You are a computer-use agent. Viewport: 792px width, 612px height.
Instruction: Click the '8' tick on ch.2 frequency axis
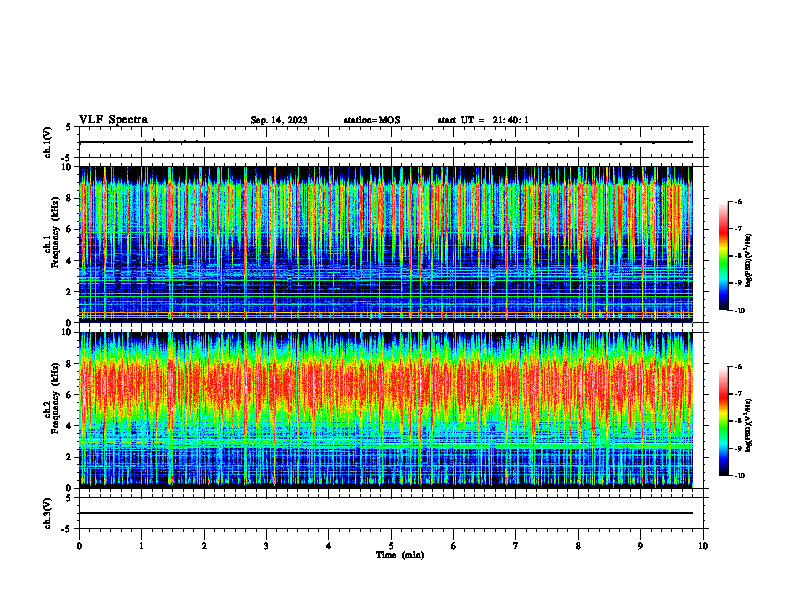pyautogui.click(x=71, y=364)
